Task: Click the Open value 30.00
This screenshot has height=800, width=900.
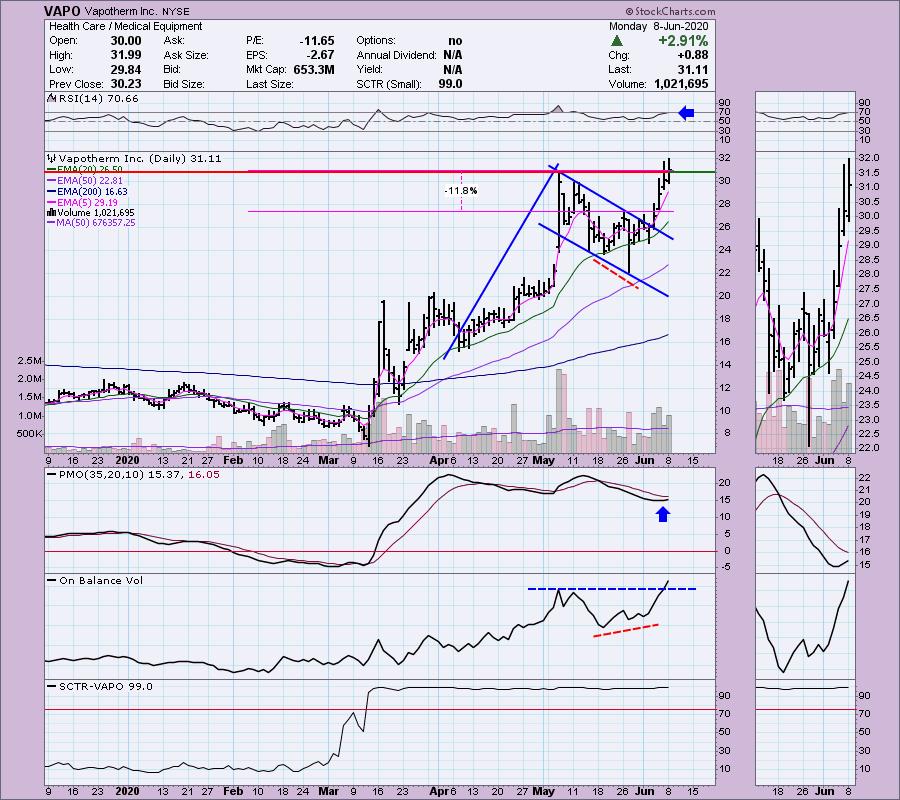Action: click(126, 41)
